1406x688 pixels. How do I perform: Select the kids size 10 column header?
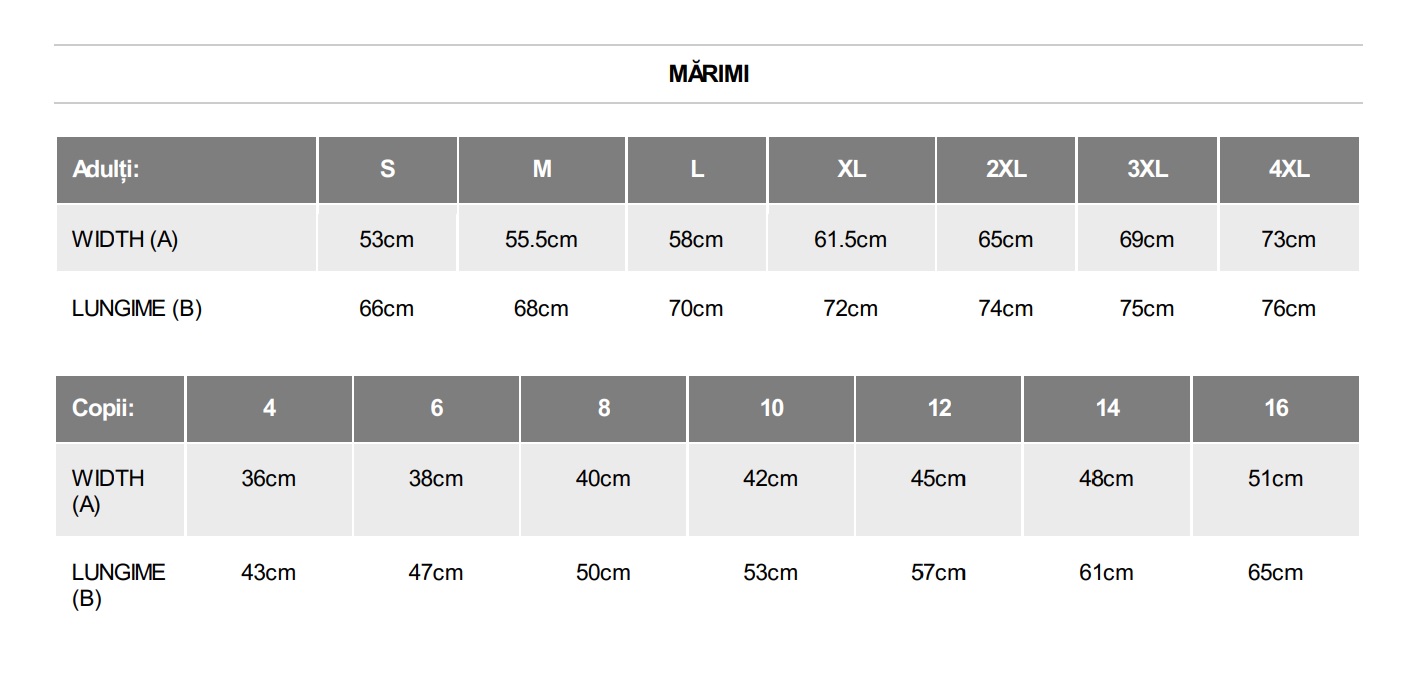(771, 408)
